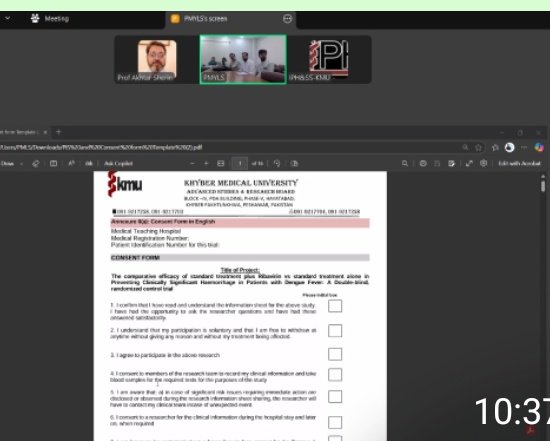Image resolution: width=550 pixels, height=441 pixels.
Task: Click the save icon in PDF toolbar
Action: pyautogui.click(x=437, y=163)
